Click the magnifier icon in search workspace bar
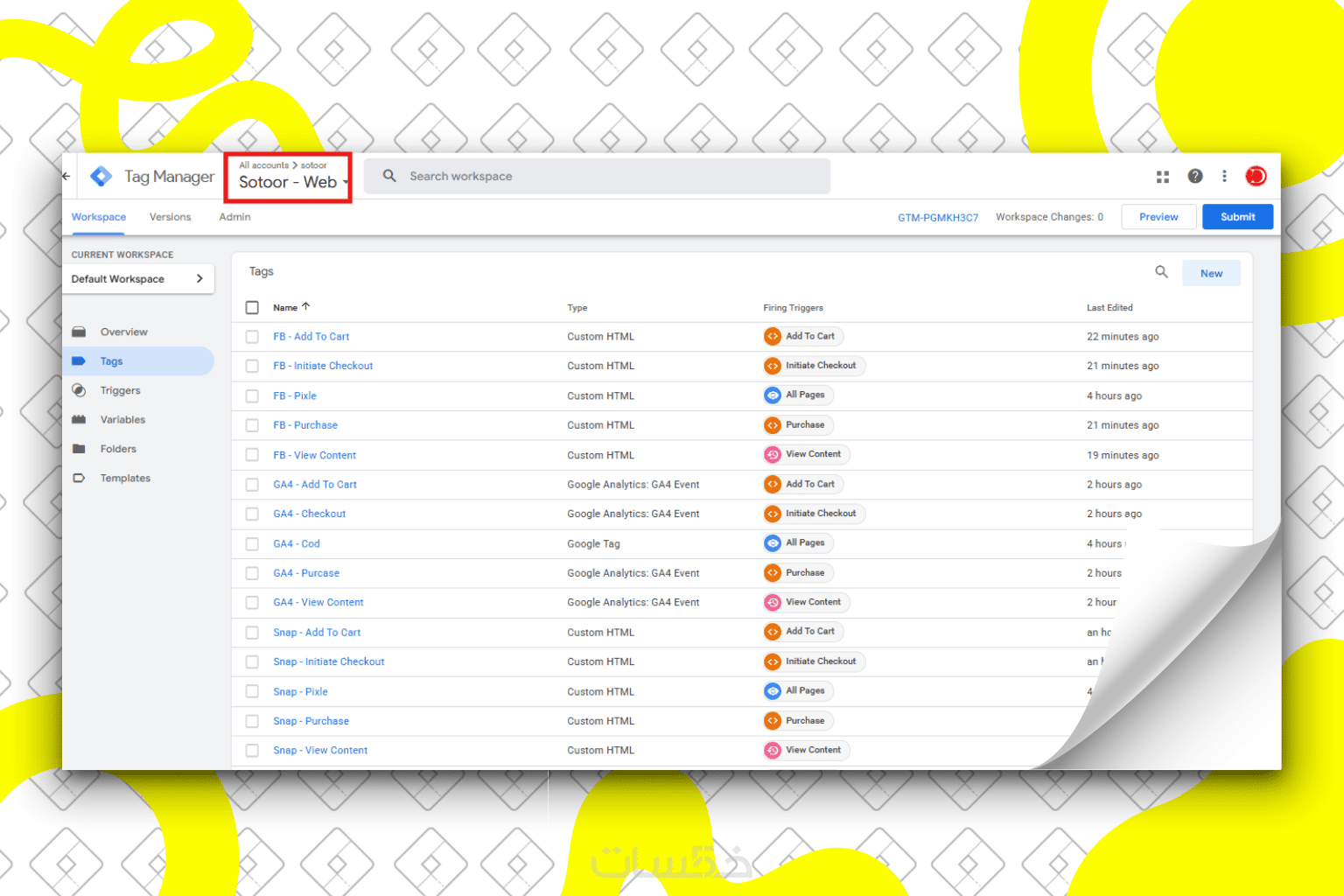 [389, 176]
